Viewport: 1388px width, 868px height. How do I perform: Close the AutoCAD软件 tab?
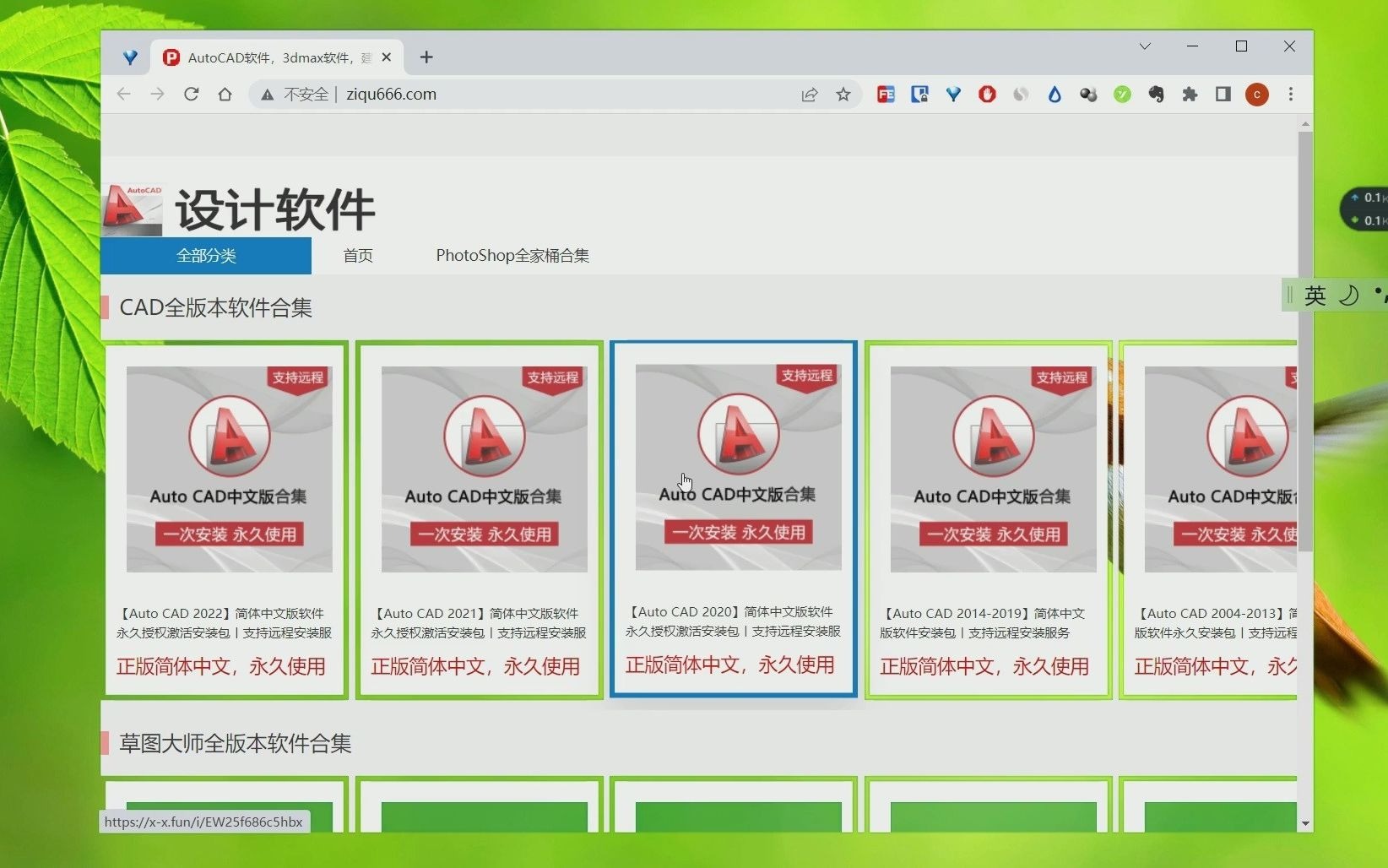(x=387, y=57)
